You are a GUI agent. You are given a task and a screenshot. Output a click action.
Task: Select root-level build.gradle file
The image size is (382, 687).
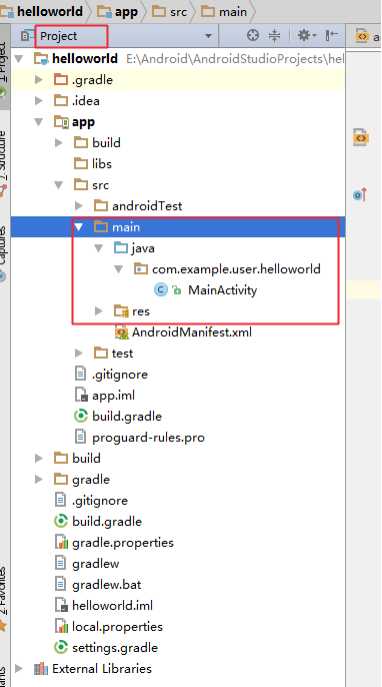(107, 521)
